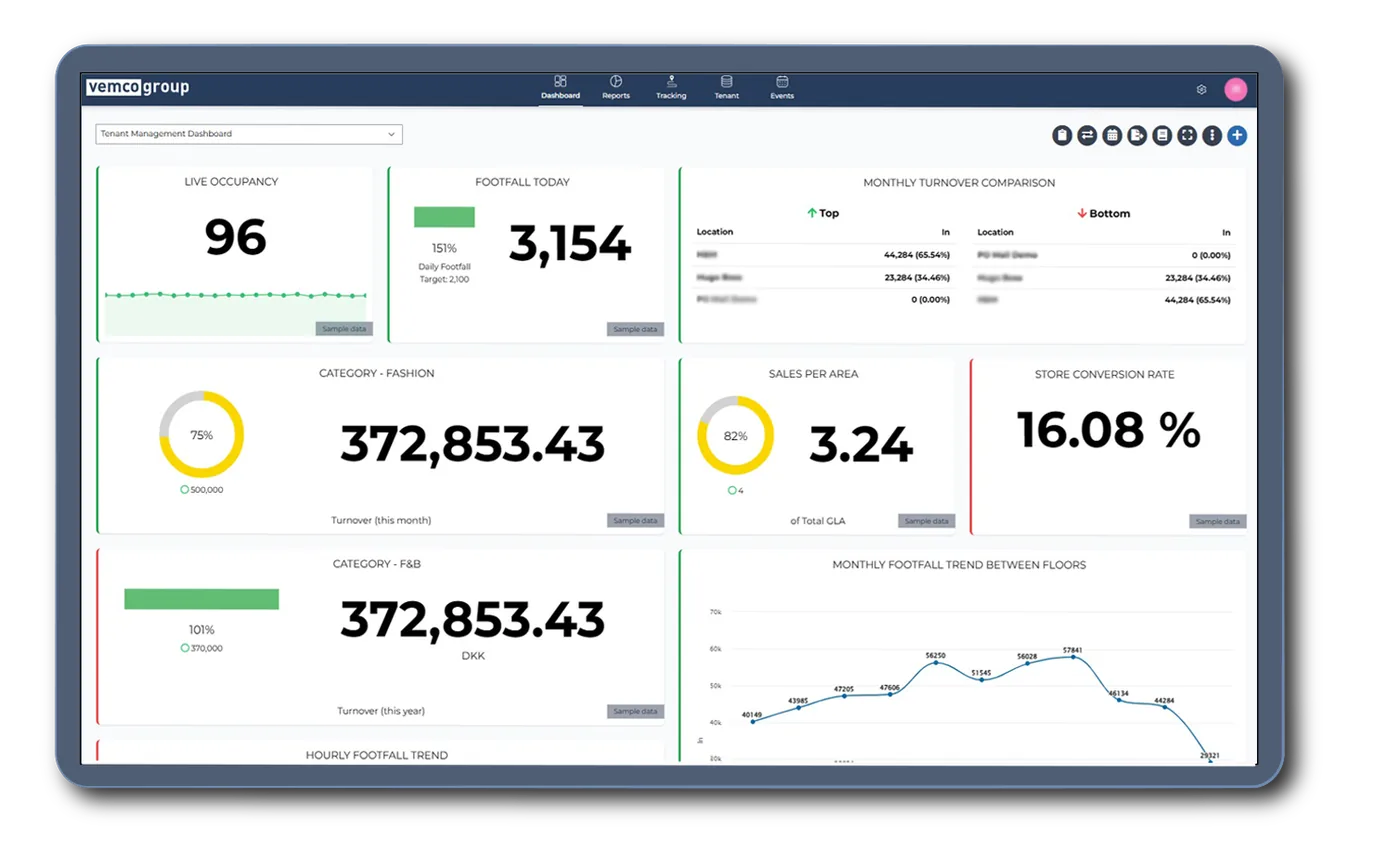Click the blue plus add button
The height and width of the screenshot is (863, 1400).
[x=1237, y=135]
